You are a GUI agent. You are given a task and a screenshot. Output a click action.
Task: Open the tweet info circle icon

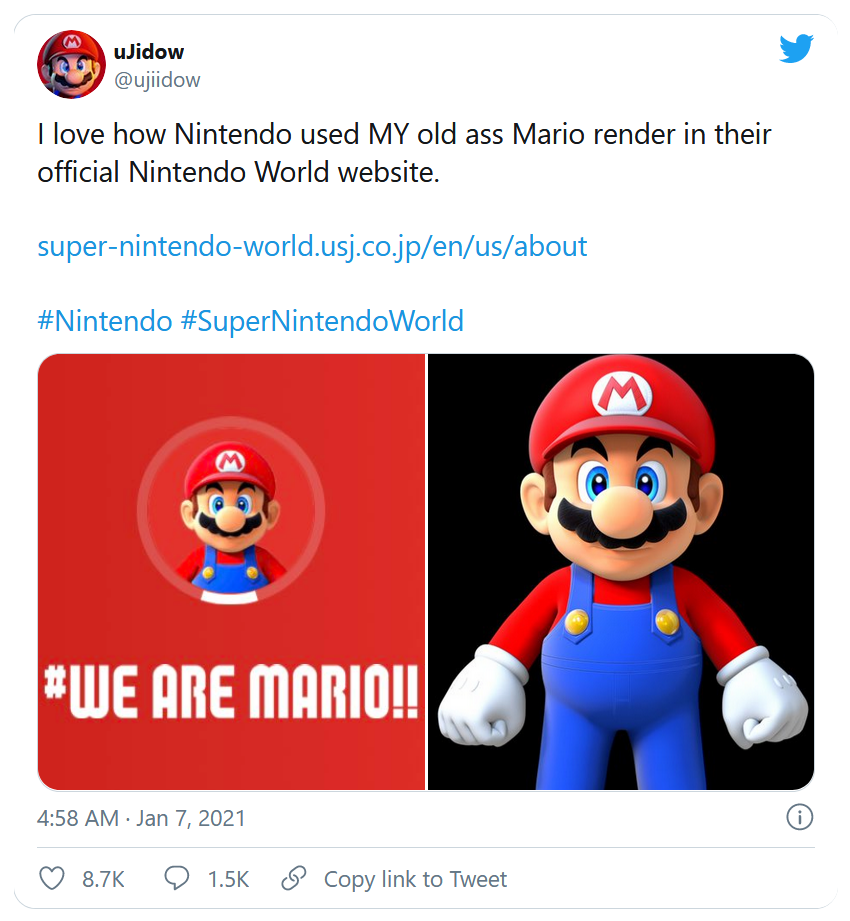pos(799,817)
